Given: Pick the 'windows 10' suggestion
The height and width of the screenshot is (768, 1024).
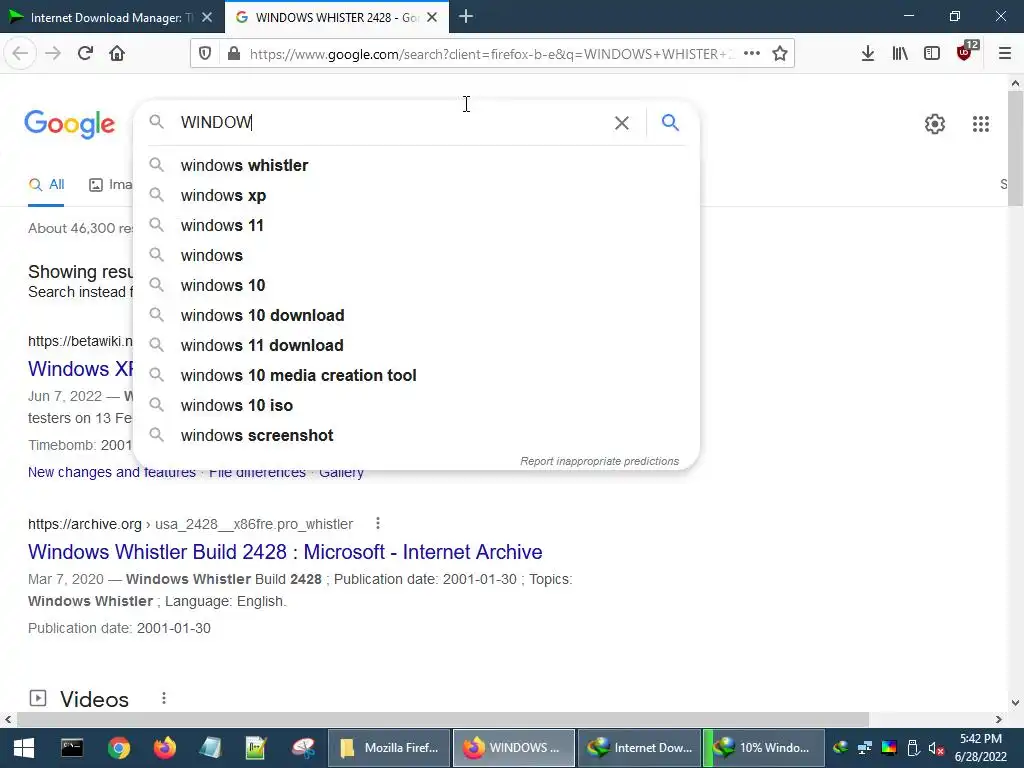Looking at the screenshot, I should coord(416,285).
